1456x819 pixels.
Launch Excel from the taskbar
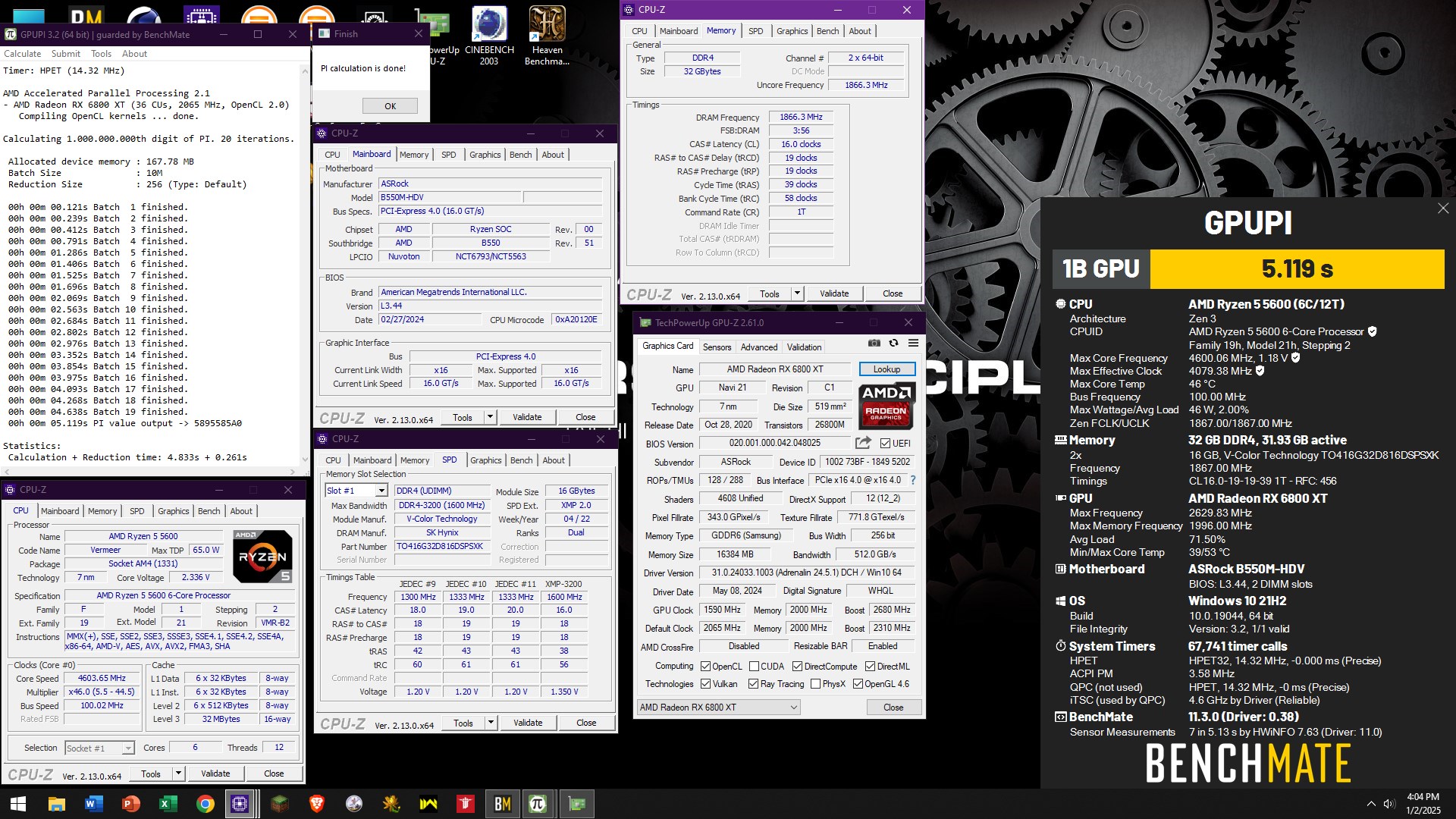[168, 804]
